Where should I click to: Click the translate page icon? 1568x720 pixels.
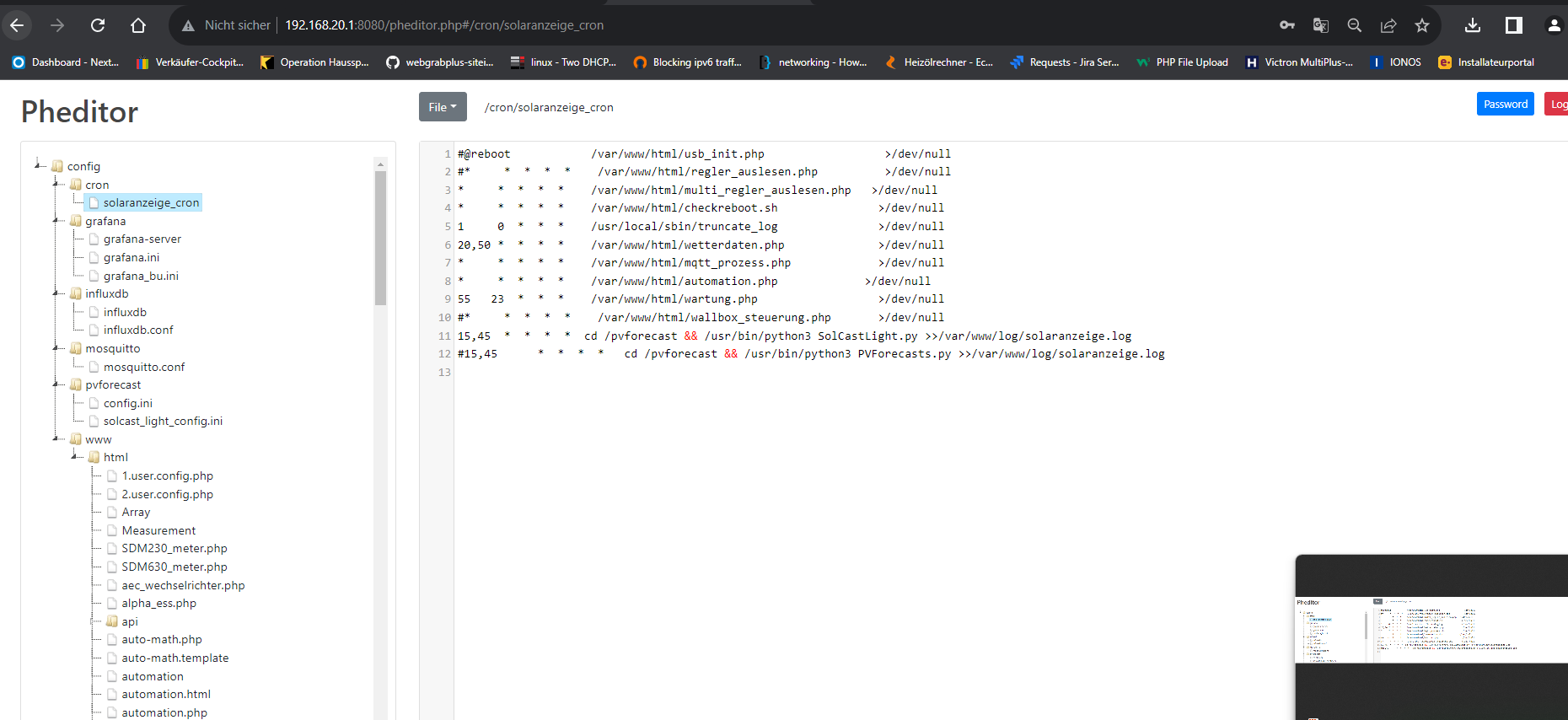[1321, 25]
